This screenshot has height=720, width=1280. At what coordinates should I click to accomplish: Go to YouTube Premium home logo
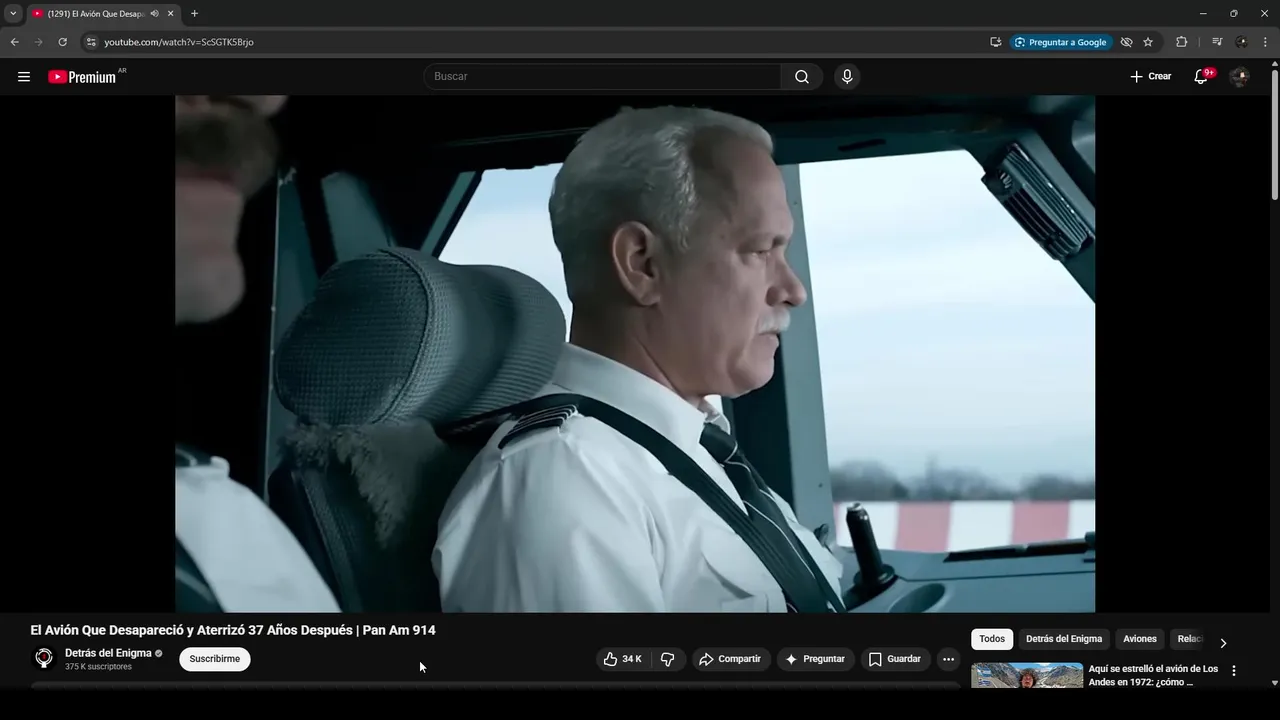point(82,77)
